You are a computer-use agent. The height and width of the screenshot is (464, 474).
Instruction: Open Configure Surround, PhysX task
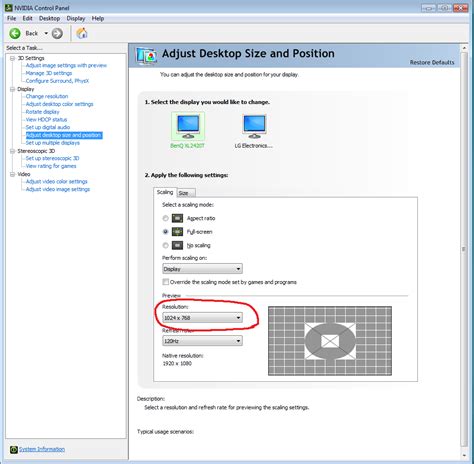pyautogui.click(x=57, y=81)
